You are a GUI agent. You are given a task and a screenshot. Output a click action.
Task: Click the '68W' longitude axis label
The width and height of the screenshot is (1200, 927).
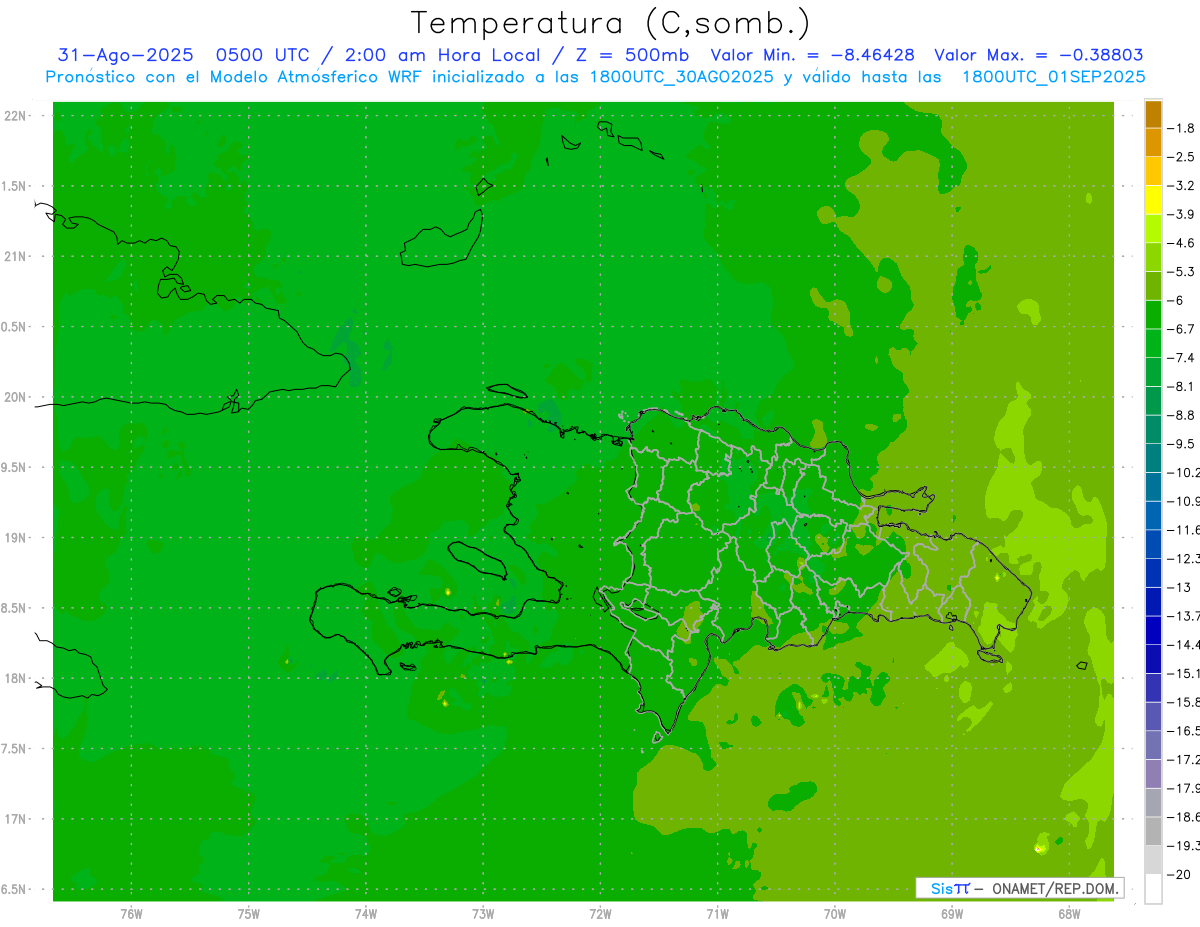(1069, 914)
